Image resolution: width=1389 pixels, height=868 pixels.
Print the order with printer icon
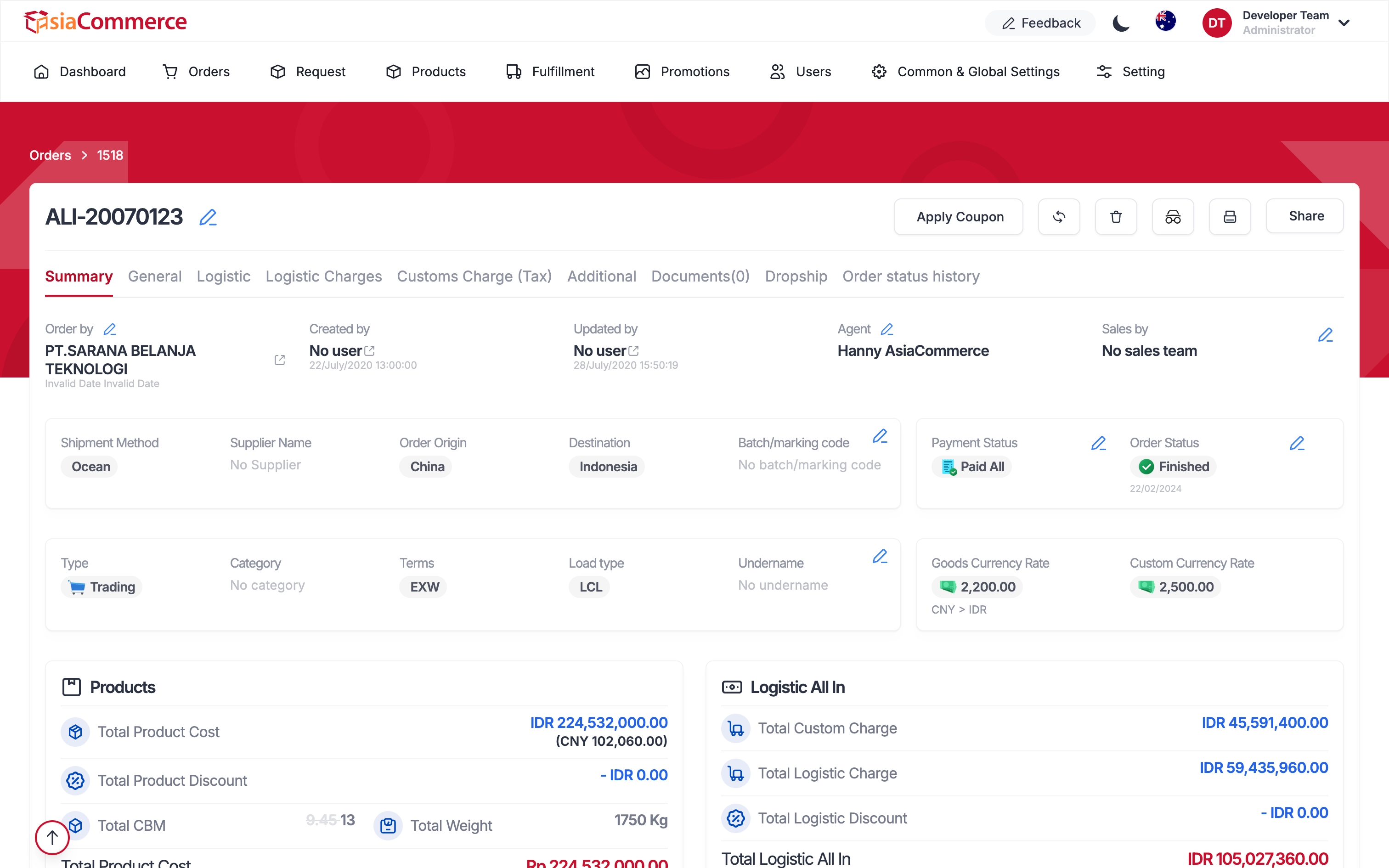(1230, 216)
